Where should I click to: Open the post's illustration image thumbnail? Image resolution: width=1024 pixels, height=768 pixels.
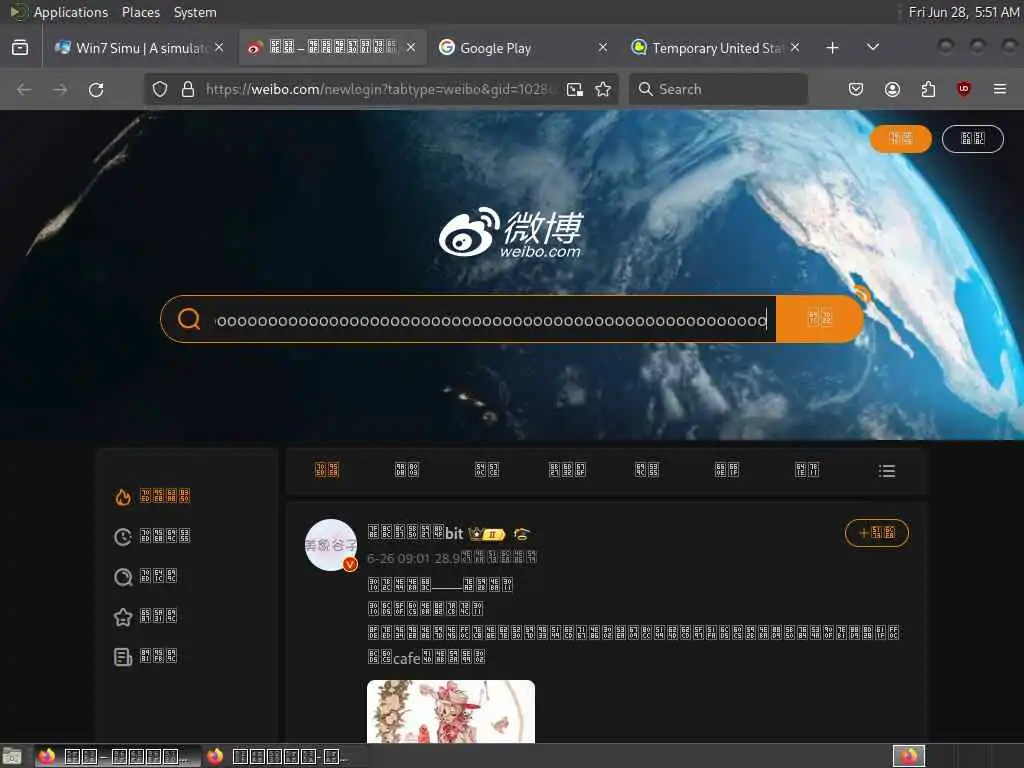(451, 711)
